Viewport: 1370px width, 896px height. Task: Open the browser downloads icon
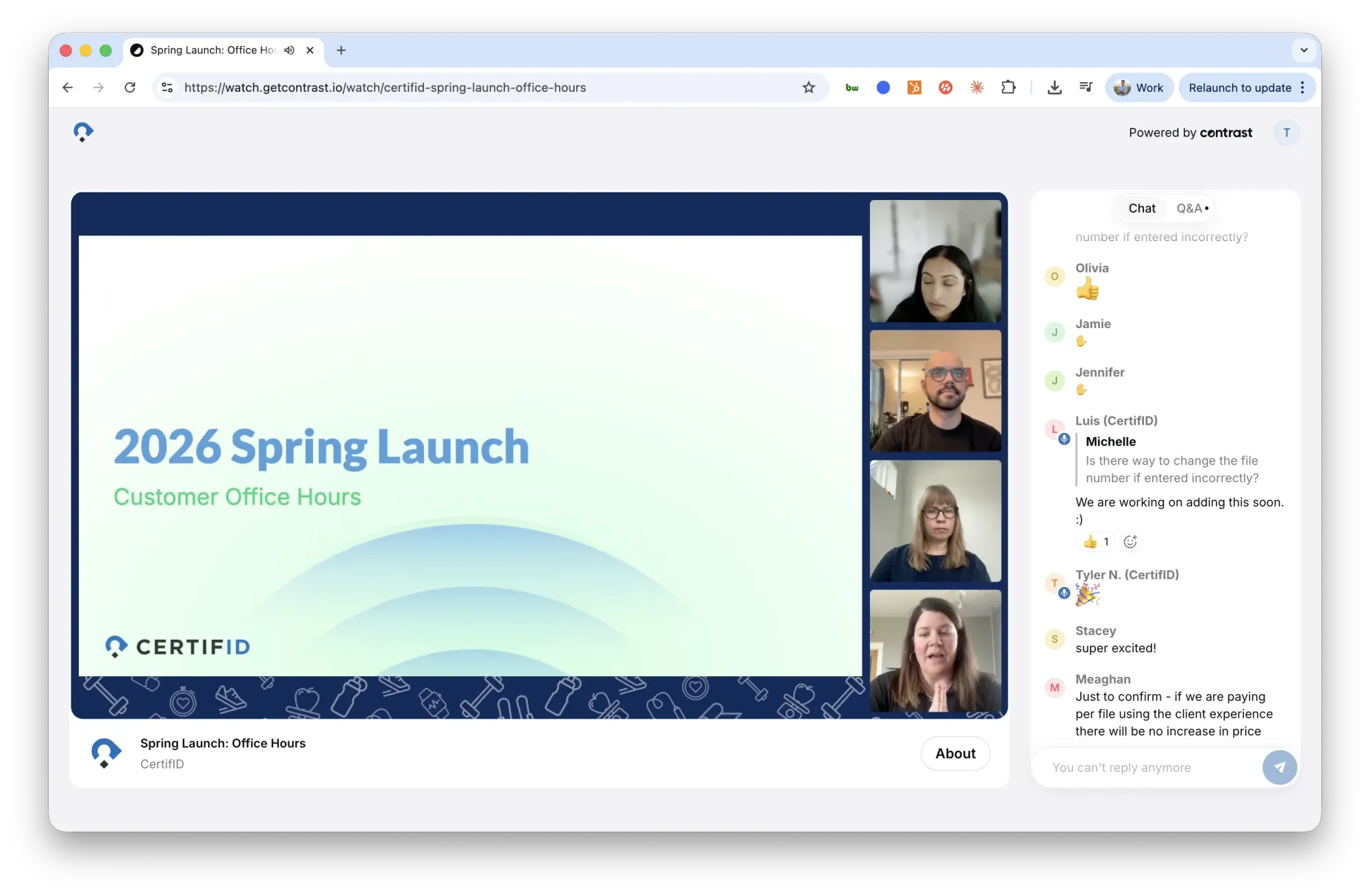coord(1055,88)
